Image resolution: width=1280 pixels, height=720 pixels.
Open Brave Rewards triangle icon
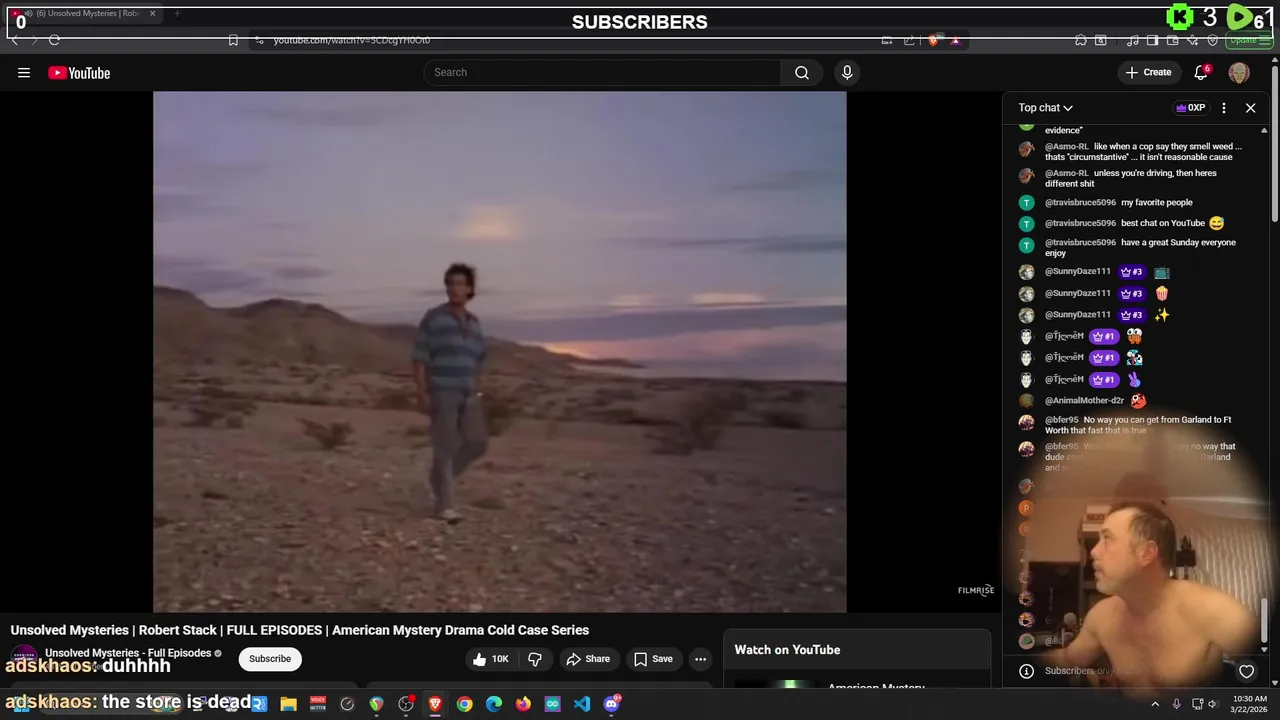pyautogui.click(x=956, y=40)
